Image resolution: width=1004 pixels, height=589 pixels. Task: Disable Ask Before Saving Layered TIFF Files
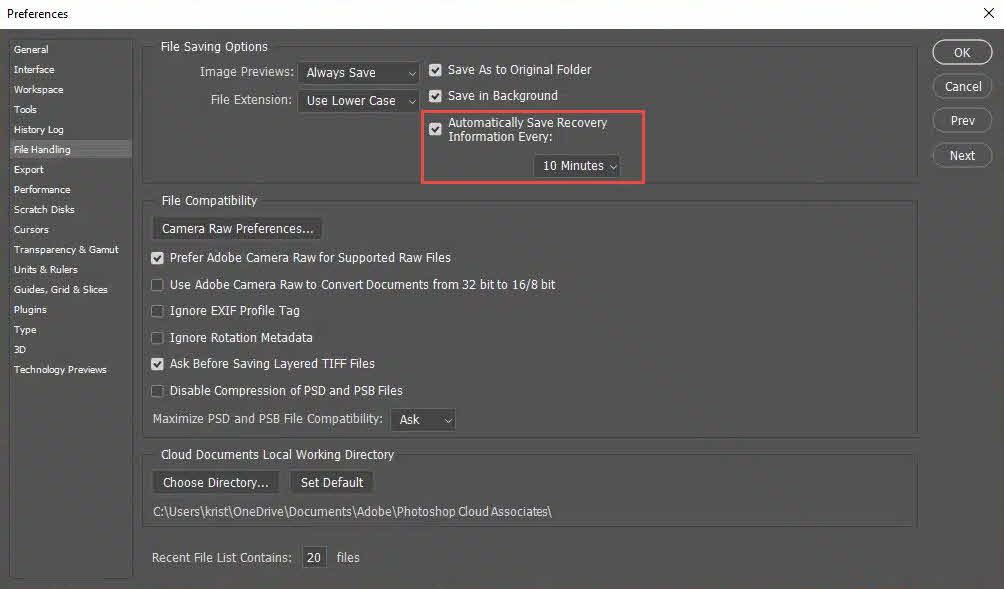pos(157,364)
